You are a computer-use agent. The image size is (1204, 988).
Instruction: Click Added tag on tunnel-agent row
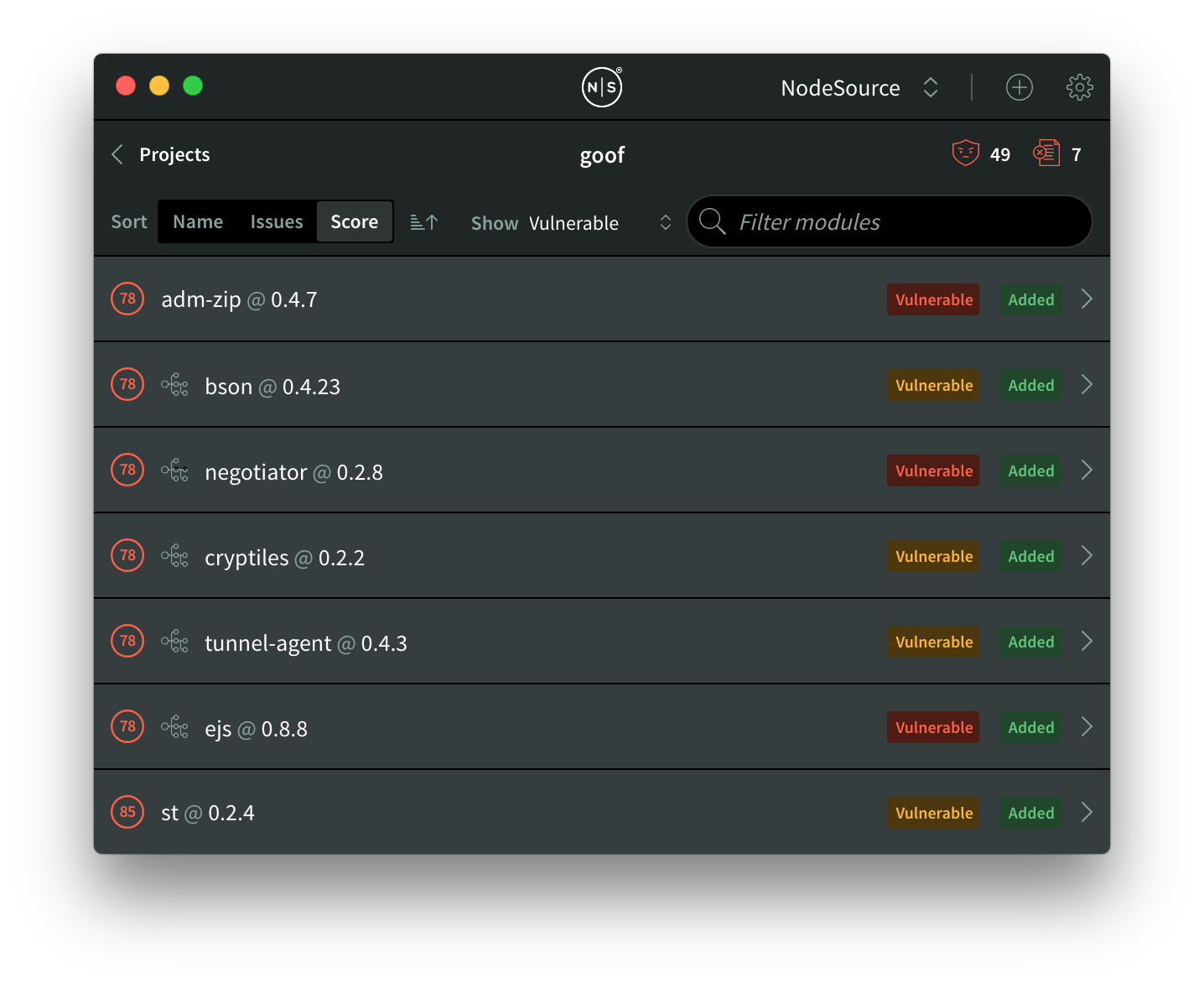[x=1030, y=642]
